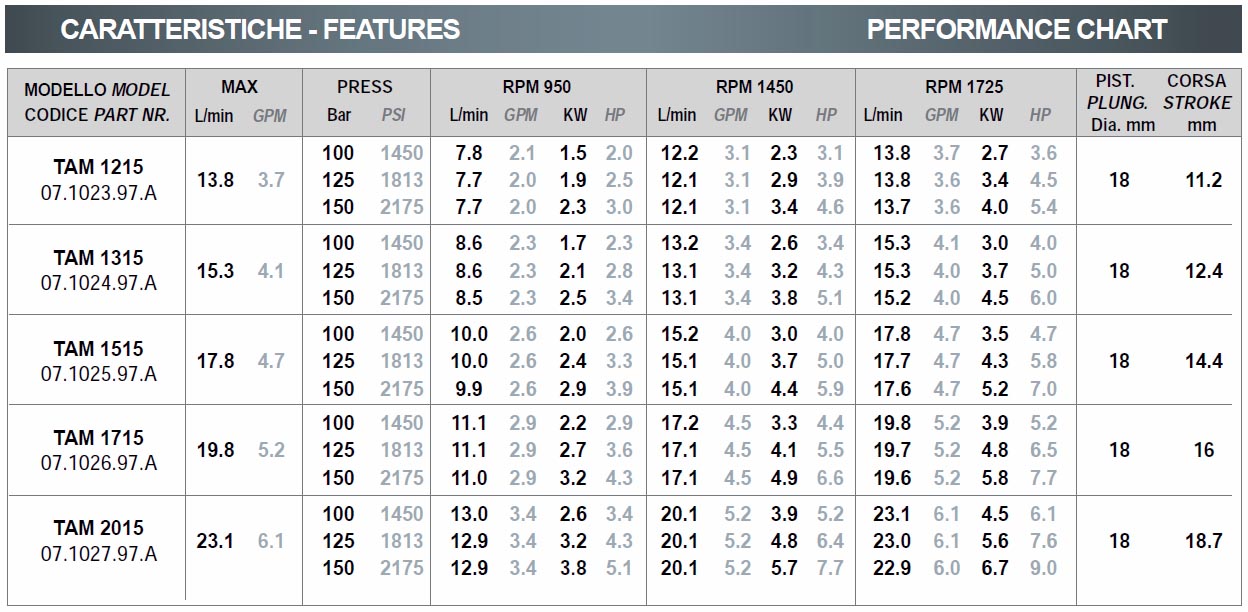
Task: Select the RPM 1450 column header
Action: point(754,87)
